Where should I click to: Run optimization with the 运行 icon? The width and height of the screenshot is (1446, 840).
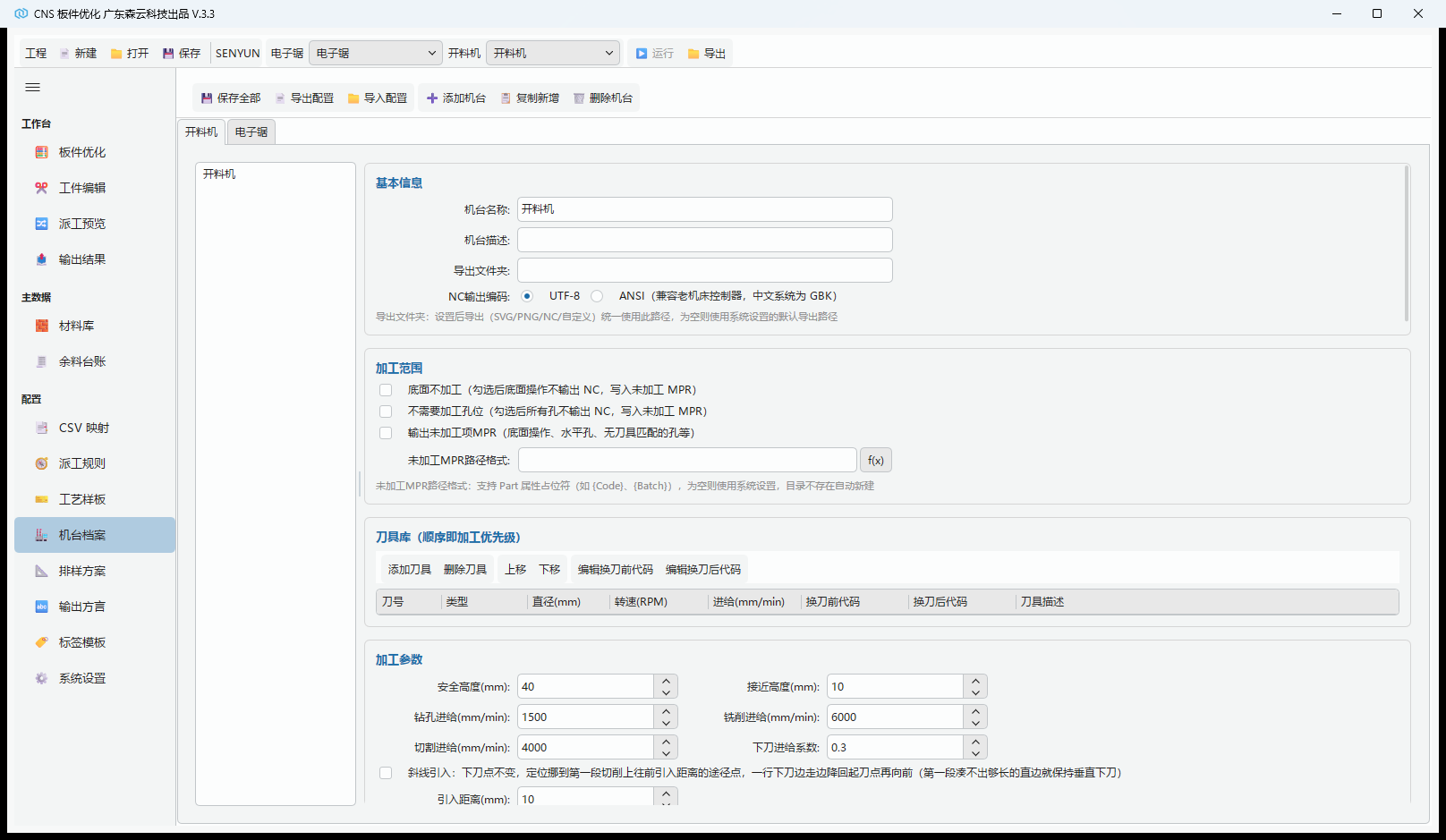642,54
